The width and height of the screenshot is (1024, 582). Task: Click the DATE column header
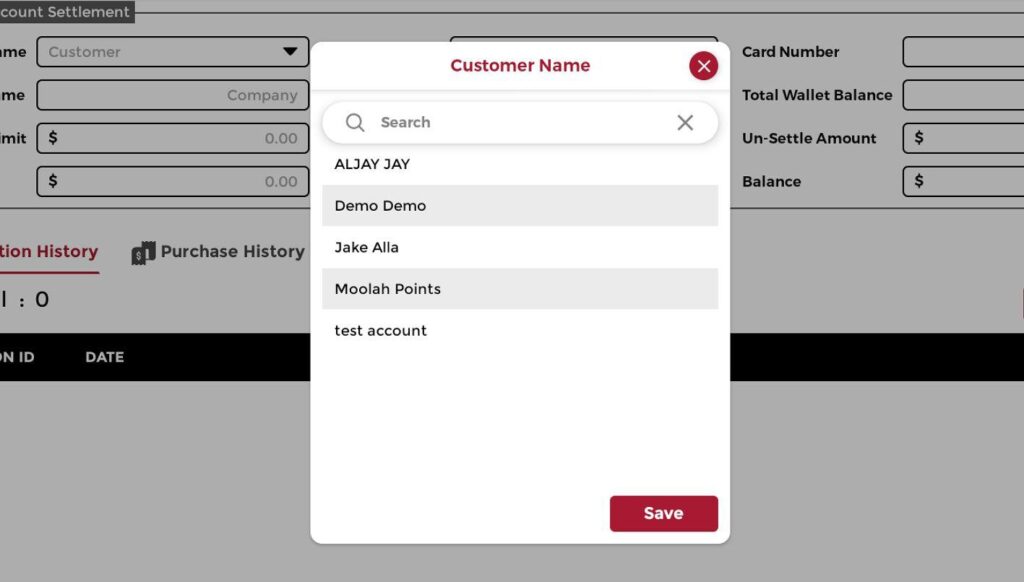point(104,357)
